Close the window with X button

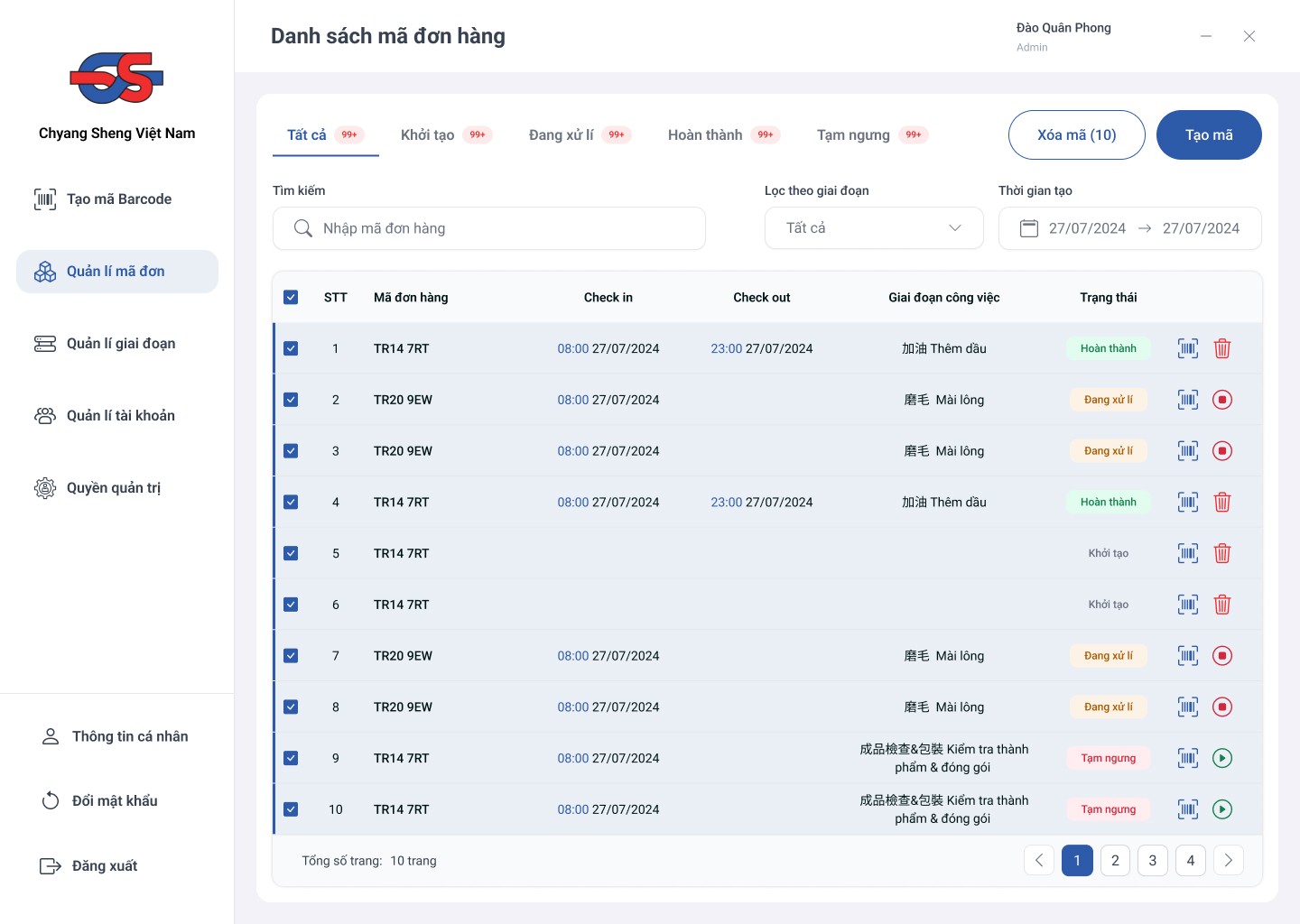(x=1249, y=36)
